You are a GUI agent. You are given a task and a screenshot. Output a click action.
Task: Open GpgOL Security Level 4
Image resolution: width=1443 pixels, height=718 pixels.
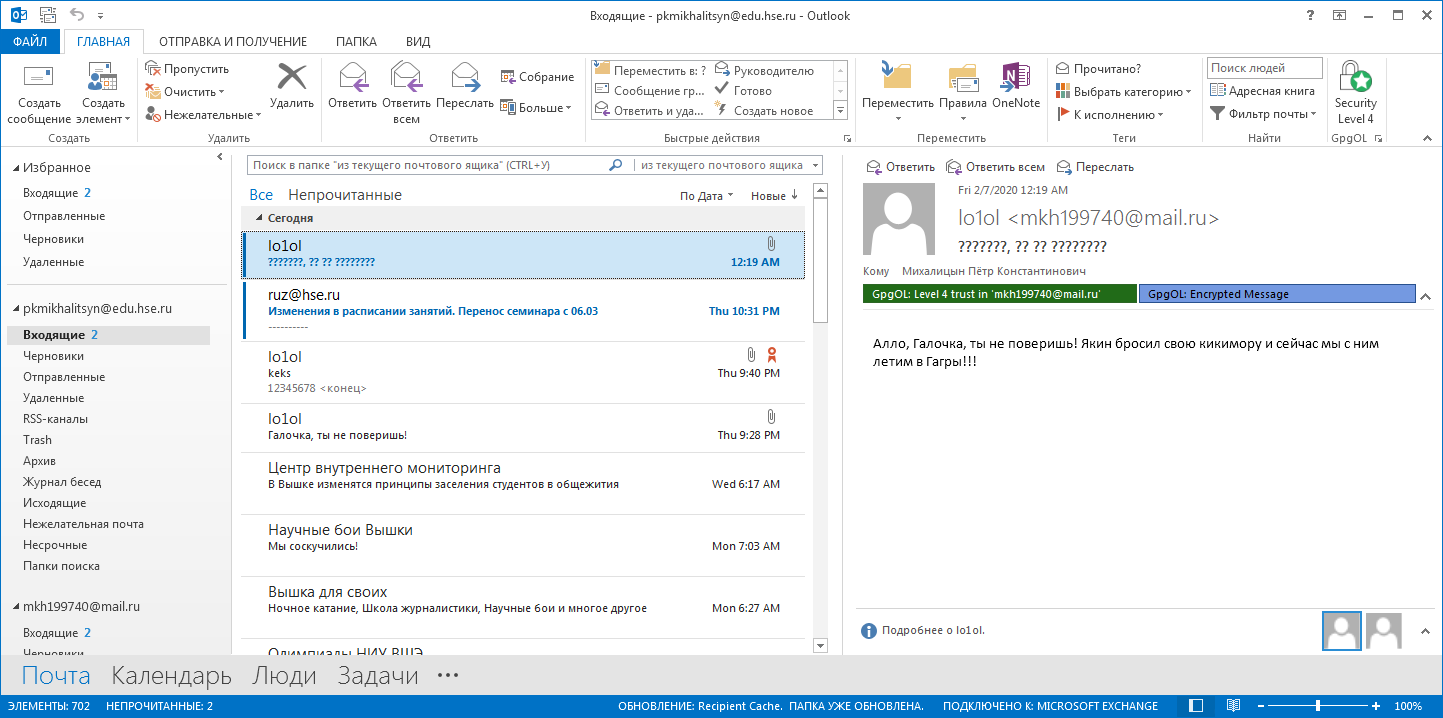click(1355, 94)
